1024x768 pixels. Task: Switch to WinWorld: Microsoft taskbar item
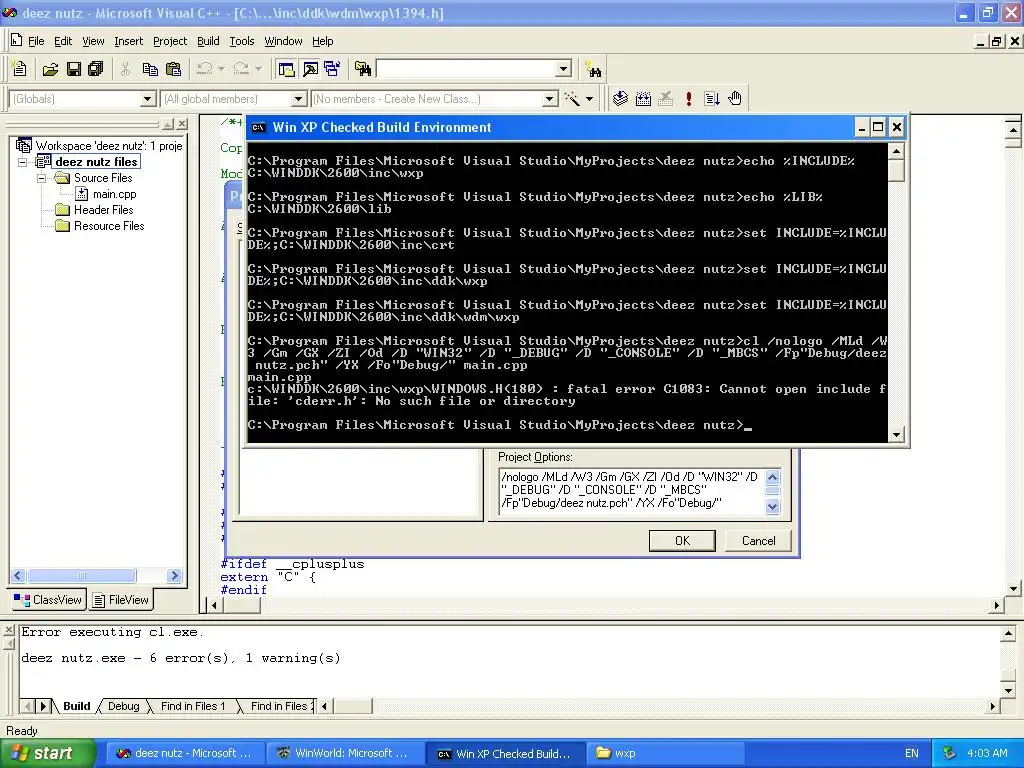[x=345, y=753]
